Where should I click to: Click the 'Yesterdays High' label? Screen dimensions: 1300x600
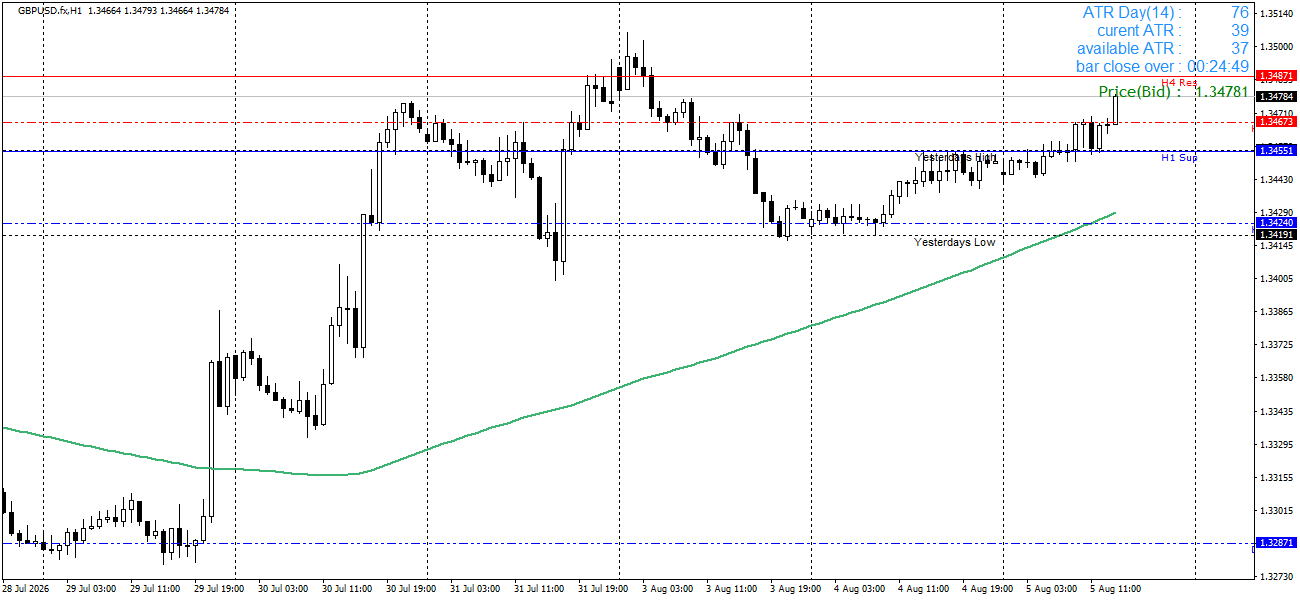956,157
